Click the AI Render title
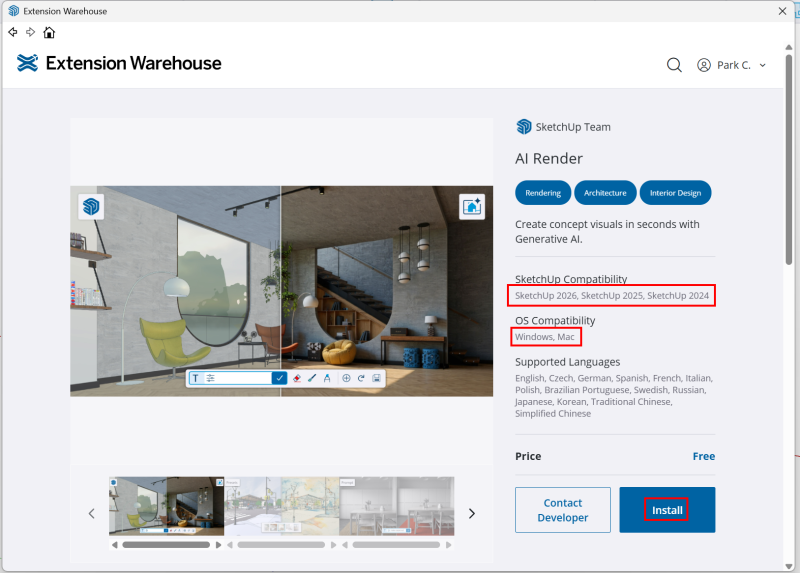The width and height of the screenshot is (800, 573). click(x=549, y=159)
